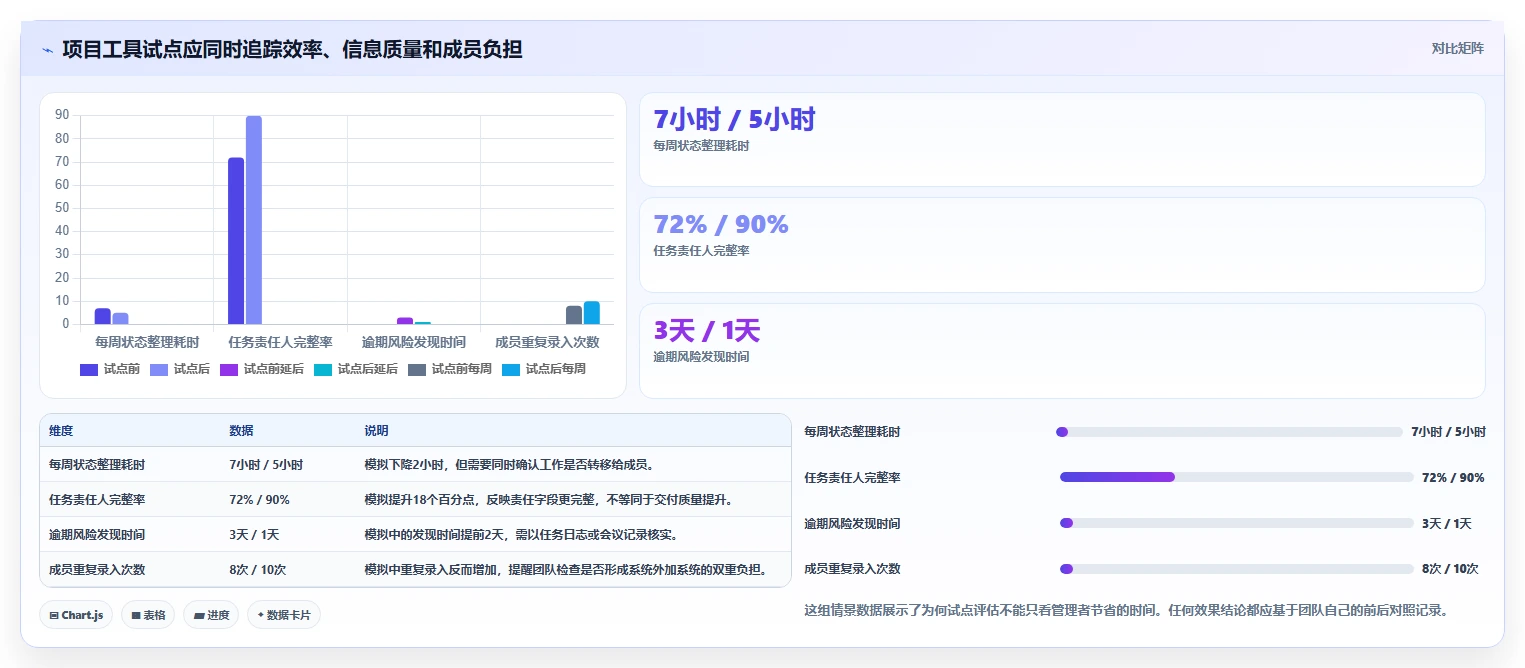
Task: Toggle the 试点前每周 legend entry
Action: [450, 369]
